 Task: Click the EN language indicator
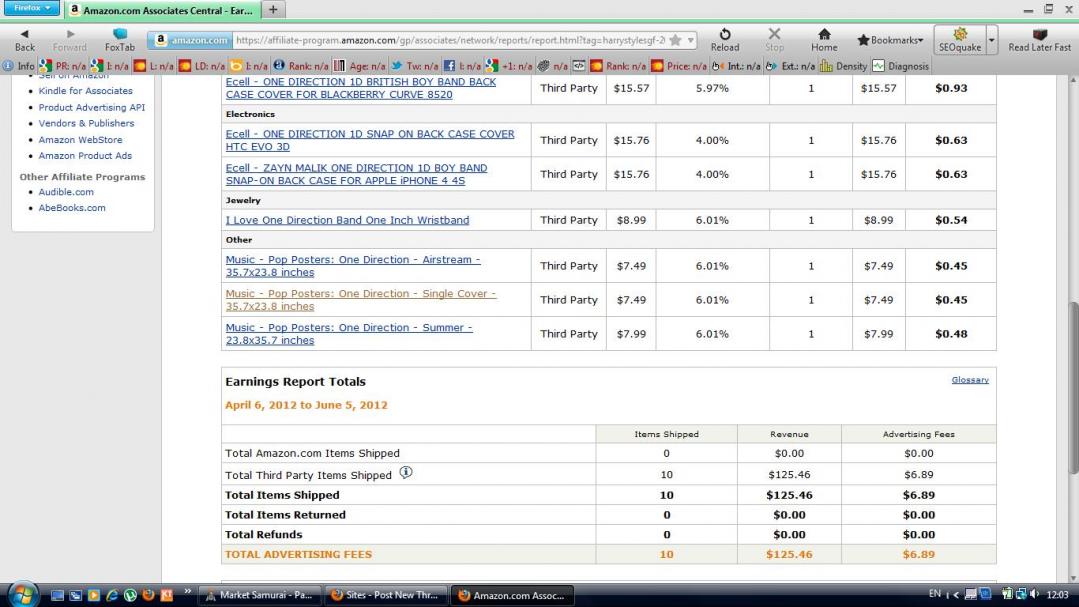(x=934, y=594)
